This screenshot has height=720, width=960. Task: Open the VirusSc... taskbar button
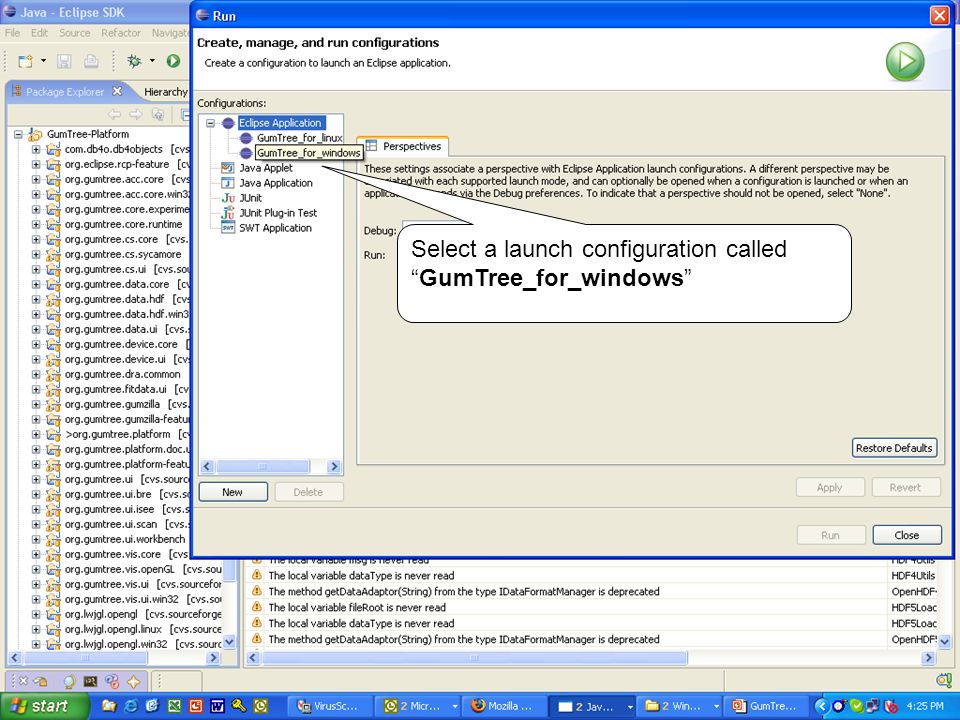tap(331, 706)
